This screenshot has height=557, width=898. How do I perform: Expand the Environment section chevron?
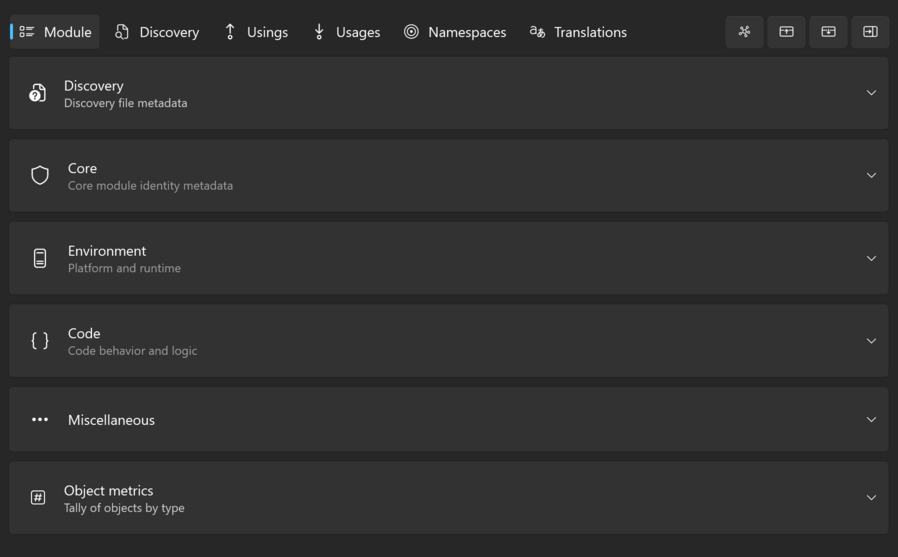click(x=871, y=258)
